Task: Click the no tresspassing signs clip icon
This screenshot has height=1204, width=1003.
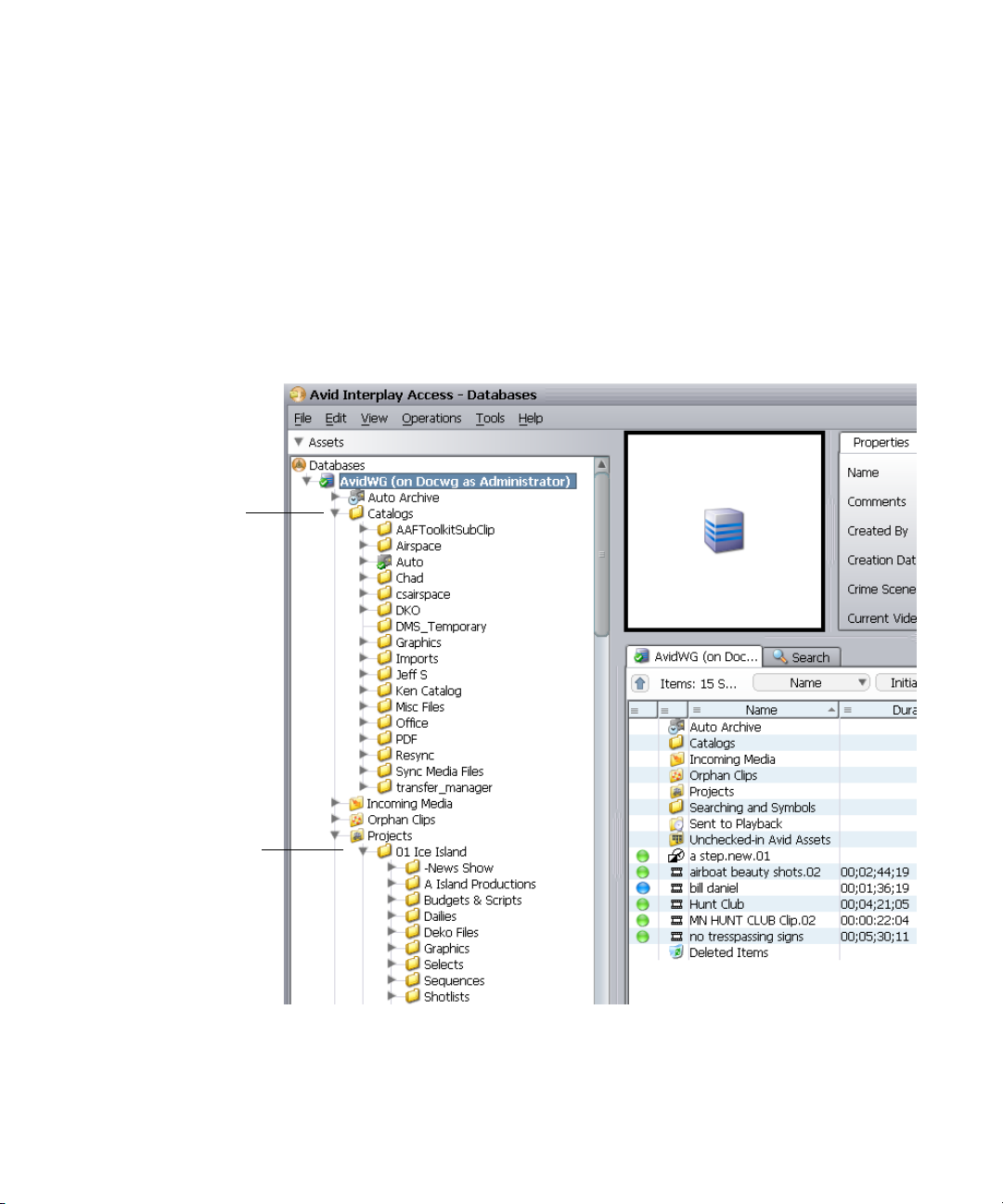Action: (x=676, y=937)
